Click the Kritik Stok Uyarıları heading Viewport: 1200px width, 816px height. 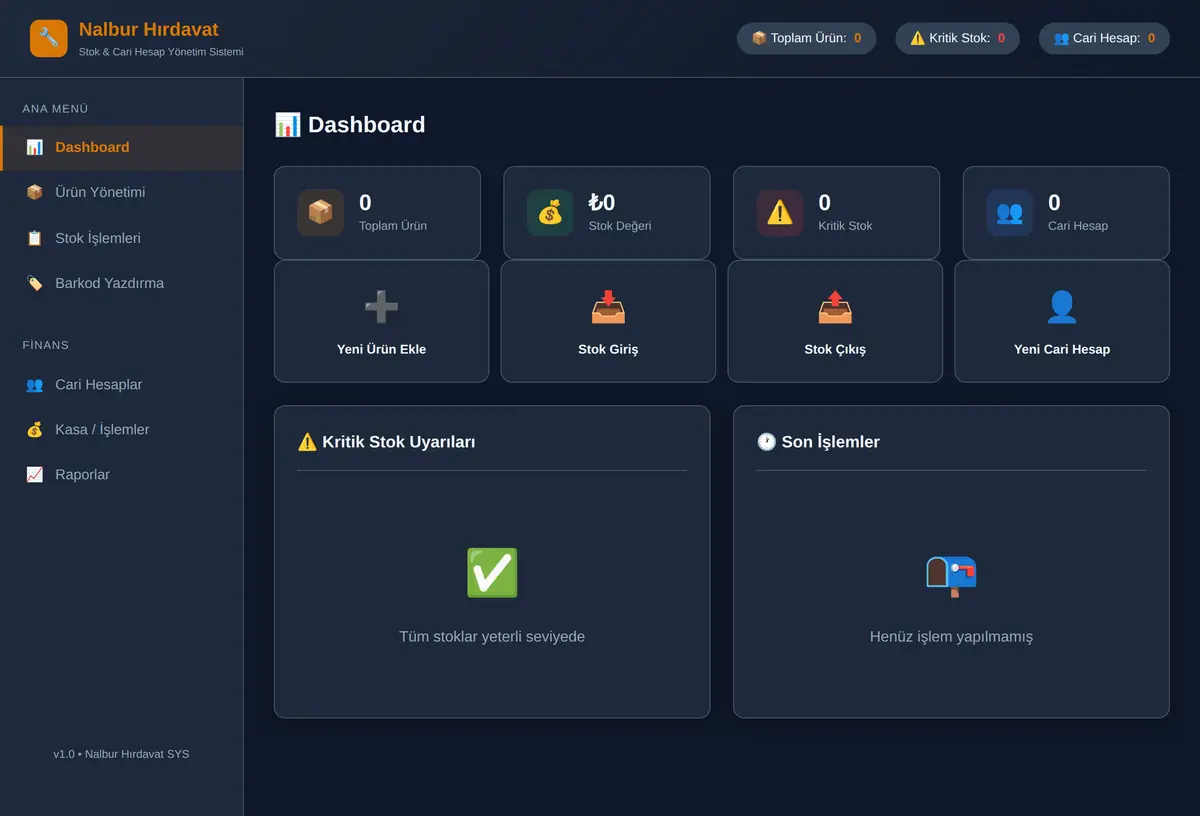(x=386, y=442)
